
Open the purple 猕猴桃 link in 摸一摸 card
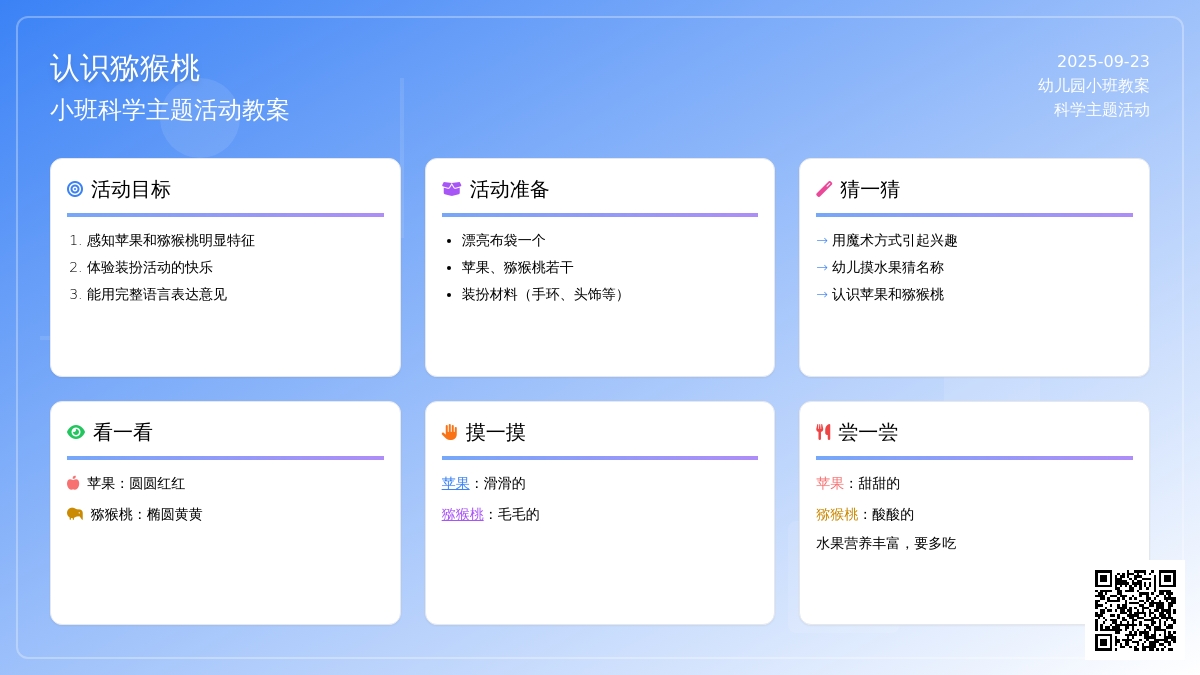point(462,514)
